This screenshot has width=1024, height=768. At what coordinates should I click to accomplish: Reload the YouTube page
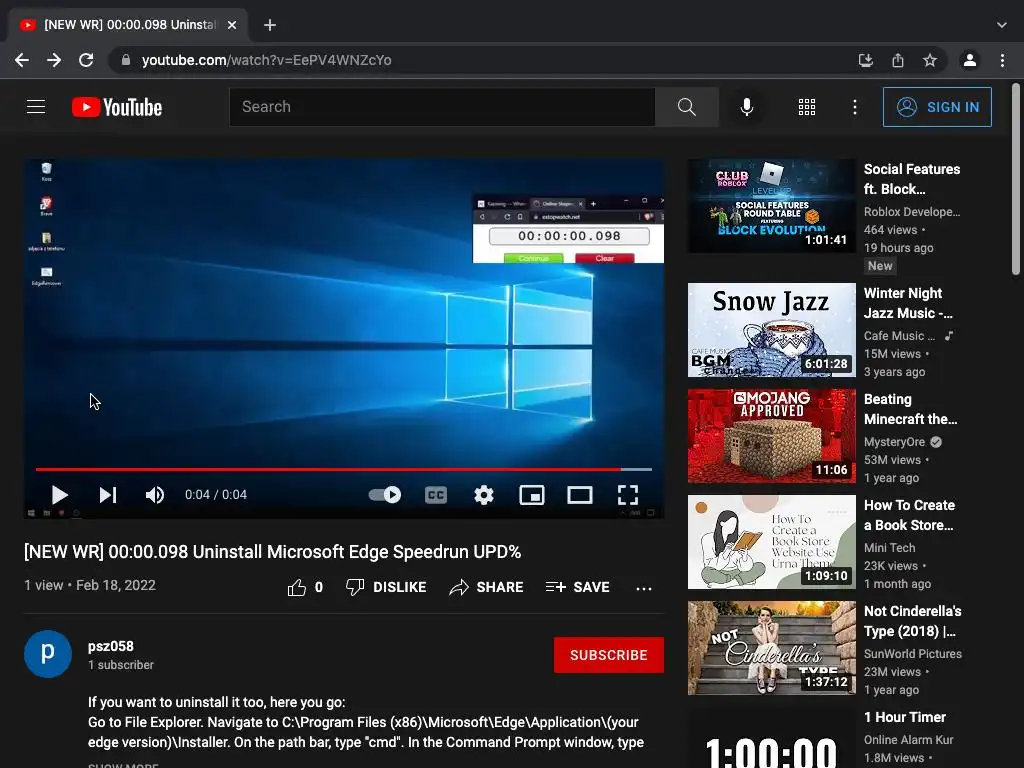click(86, 60)
